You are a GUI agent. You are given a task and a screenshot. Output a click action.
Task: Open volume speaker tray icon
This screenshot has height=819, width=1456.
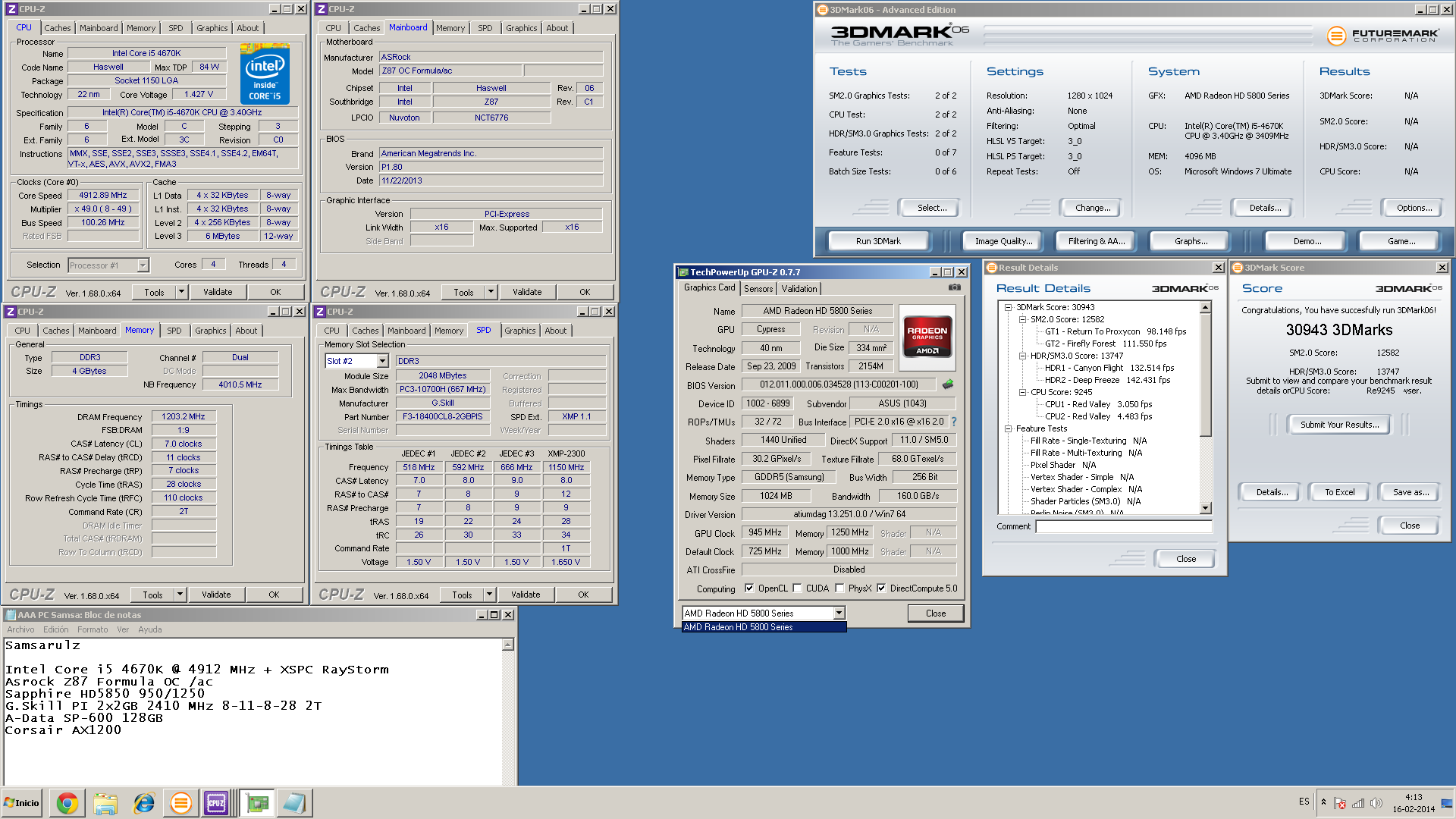(x=1376, y=803)
